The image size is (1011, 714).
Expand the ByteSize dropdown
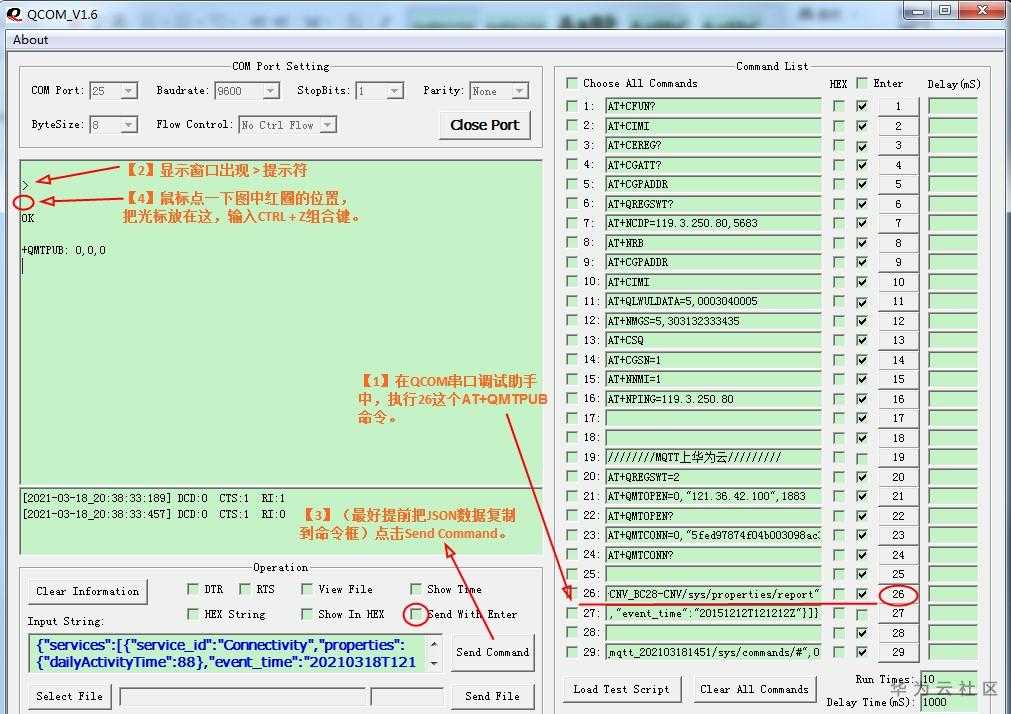pyautogui.click(x=129, y=124)
